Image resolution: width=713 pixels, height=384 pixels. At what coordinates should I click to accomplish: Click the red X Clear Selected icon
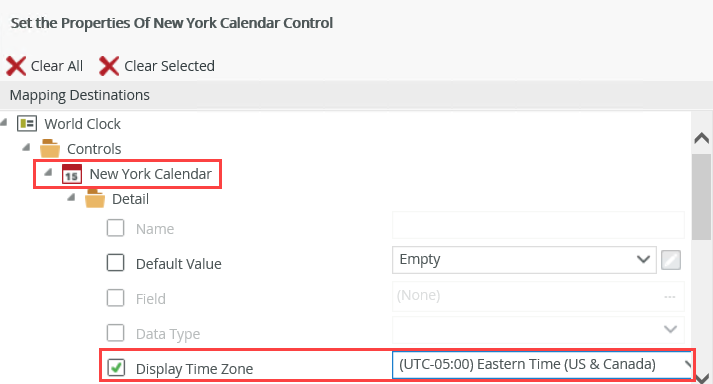coord(109,66)
